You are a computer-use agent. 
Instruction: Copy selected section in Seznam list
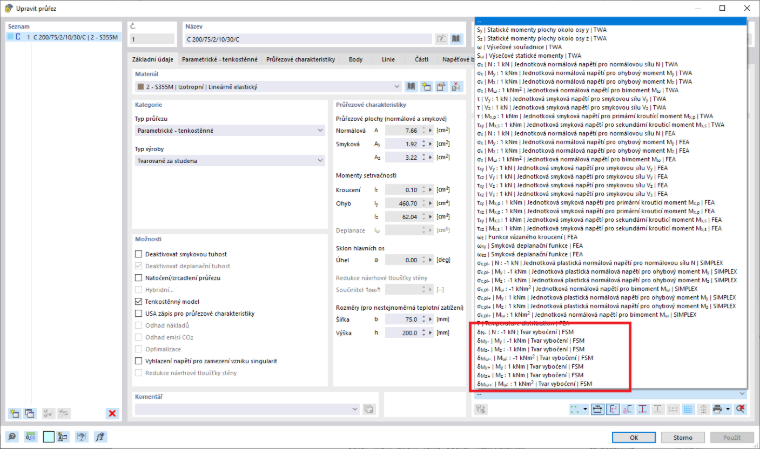click(x=30, y=414)
